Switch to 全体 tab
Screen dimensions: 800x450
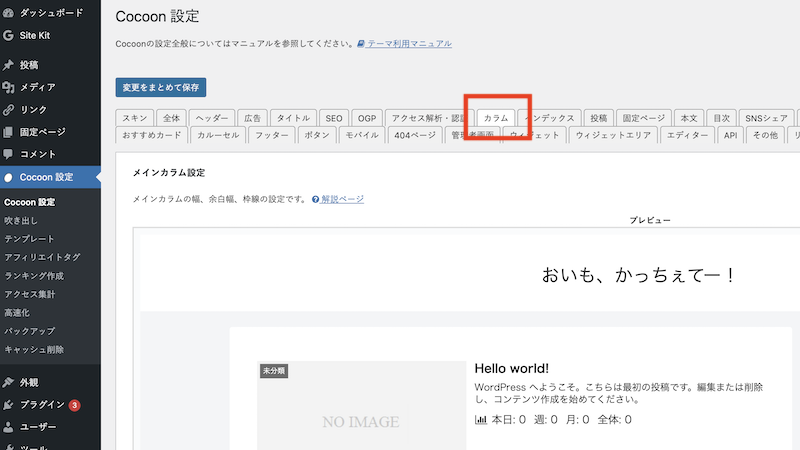[x=171, y=118]
